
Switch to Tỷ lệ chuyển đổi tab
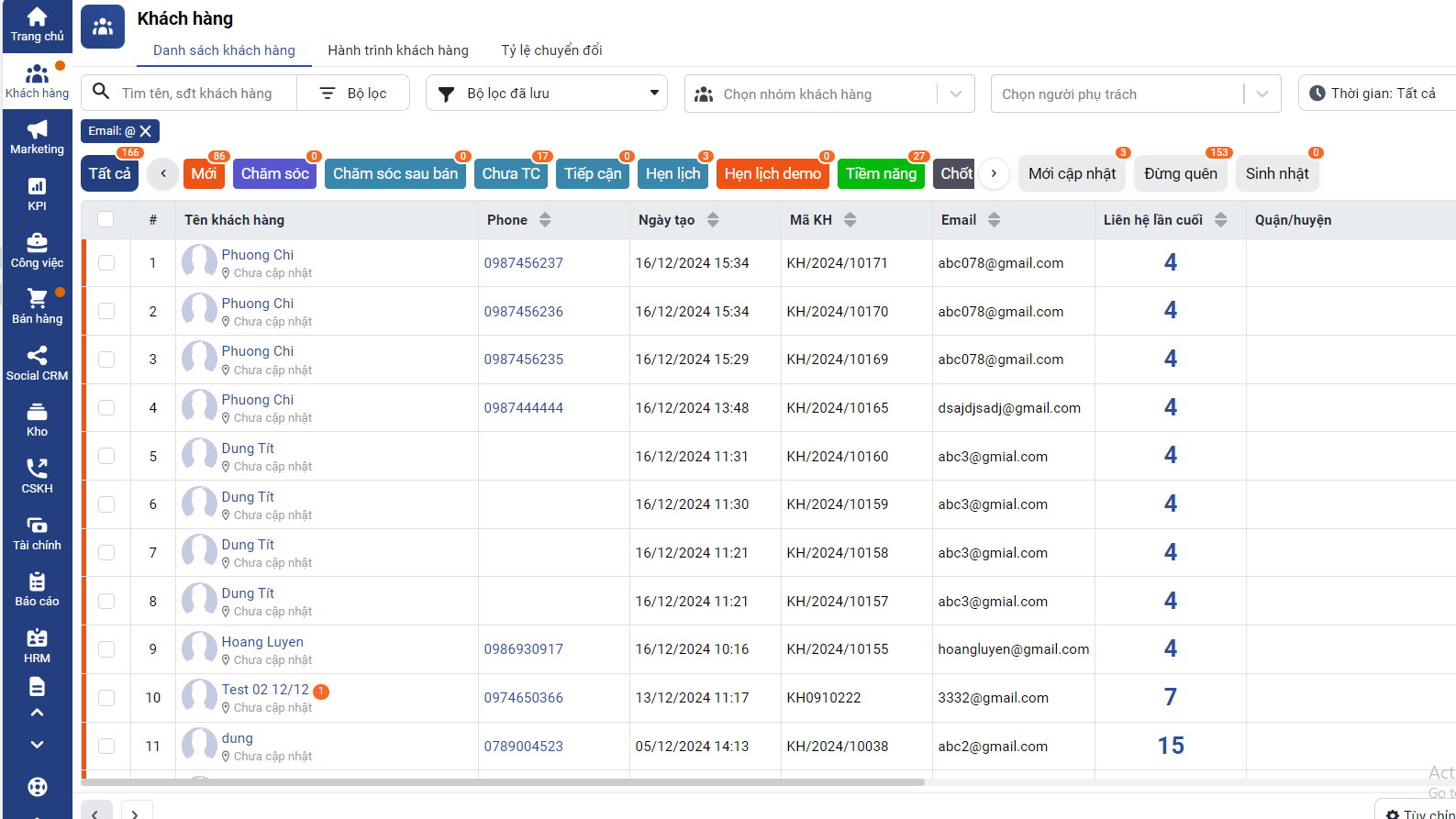pos(551,50)
